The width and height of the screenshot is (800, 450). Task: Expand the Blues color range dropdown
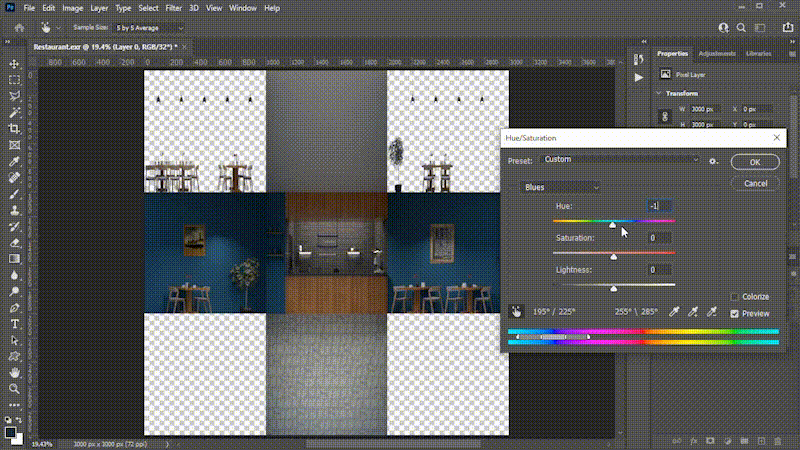click(x=561, y=187)
